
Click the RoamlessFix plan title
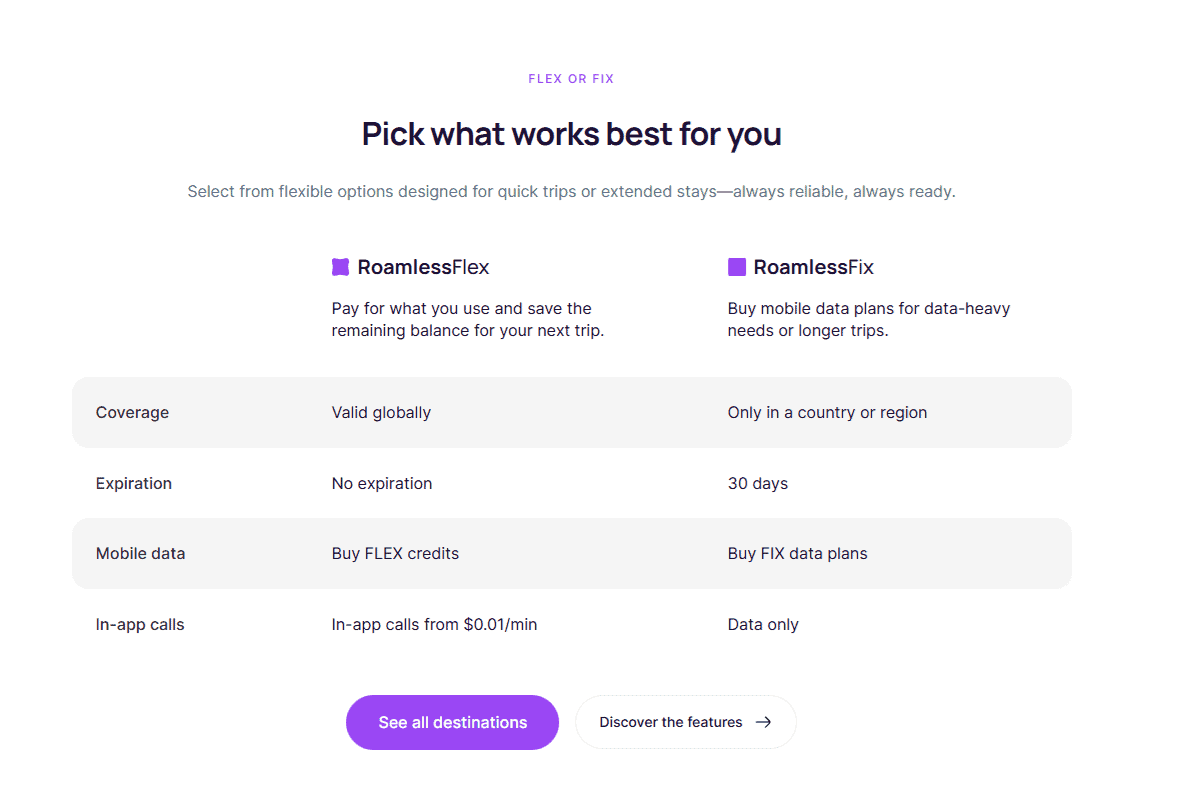[813, 267]
